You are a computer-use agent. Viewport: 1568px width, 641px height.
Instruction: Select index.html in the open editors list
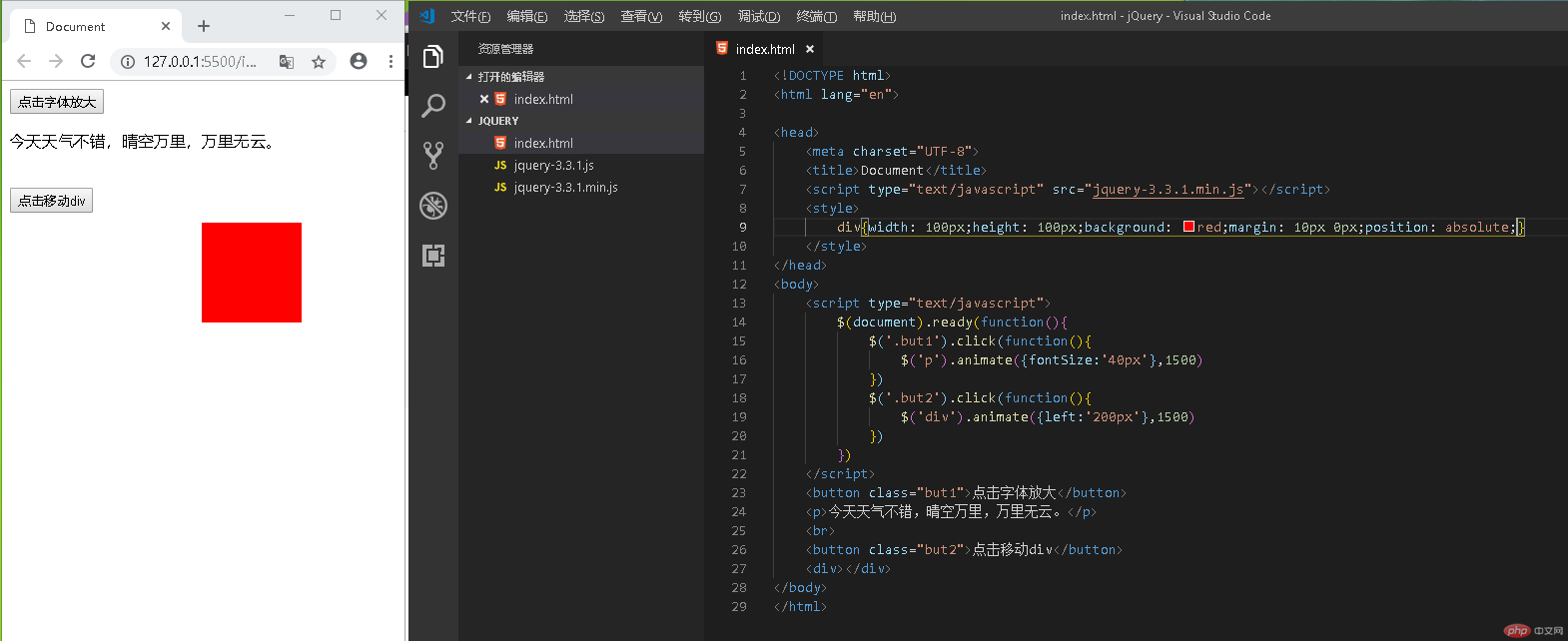click(x=581, y=99)
